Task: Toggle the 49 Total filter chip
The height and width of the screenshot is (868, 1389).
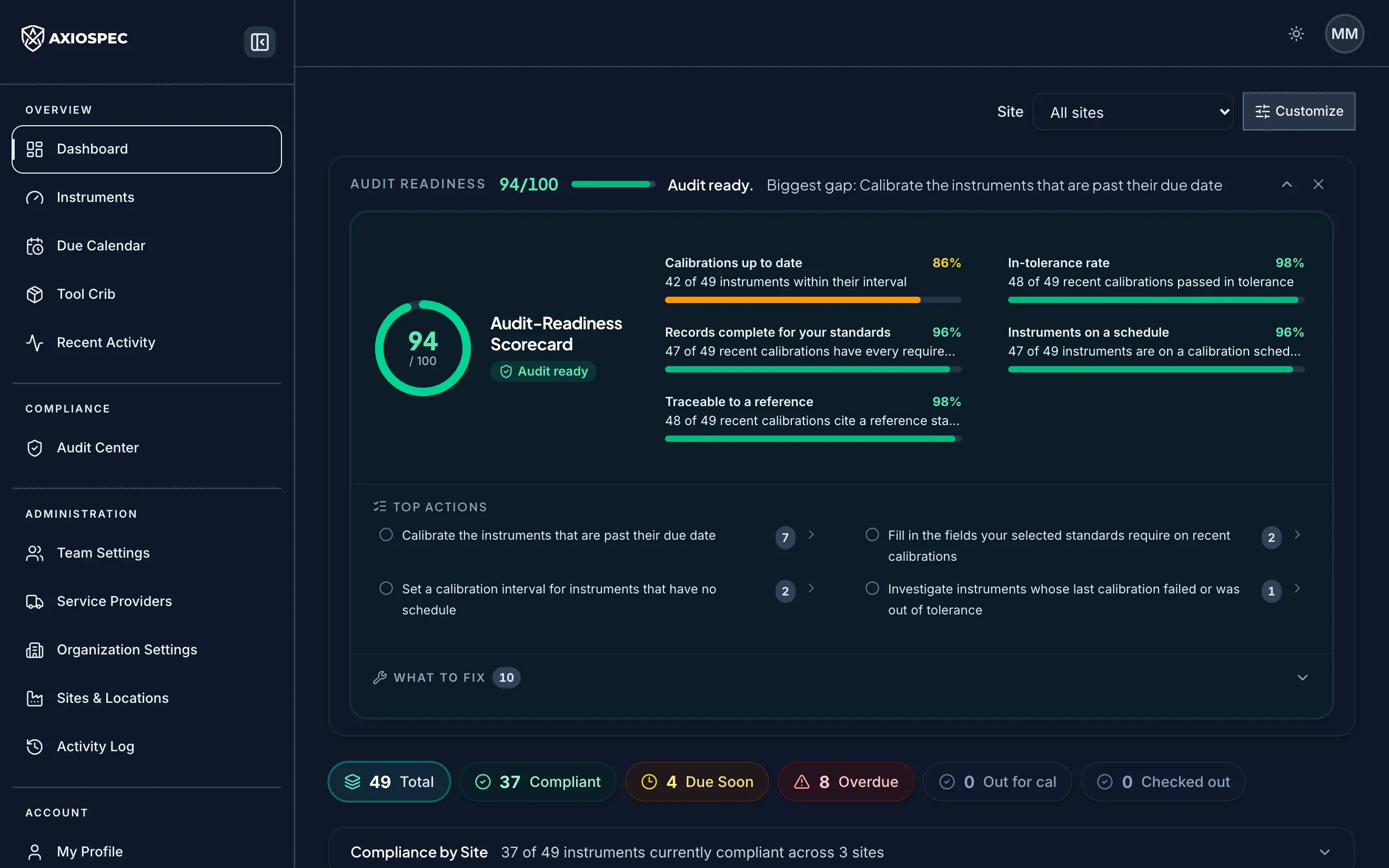Action: click(x=389, y=782)
